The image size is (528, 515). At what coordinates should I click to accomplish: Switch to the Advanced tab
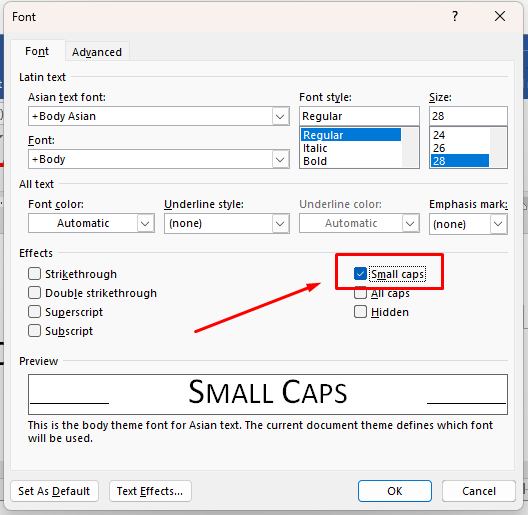pyautogui.click(x=97, y=52)
